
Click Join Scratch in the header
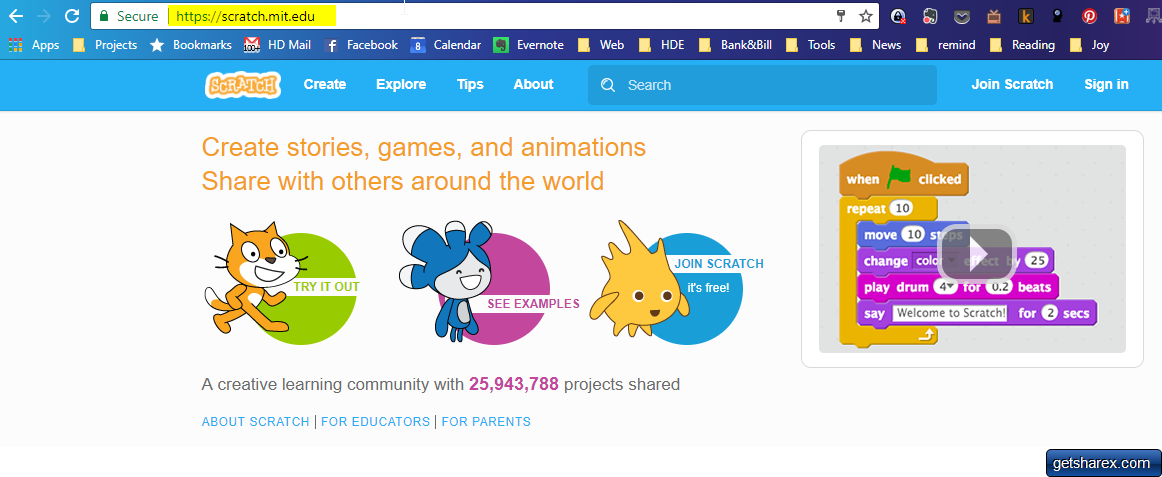(1012, 84)
